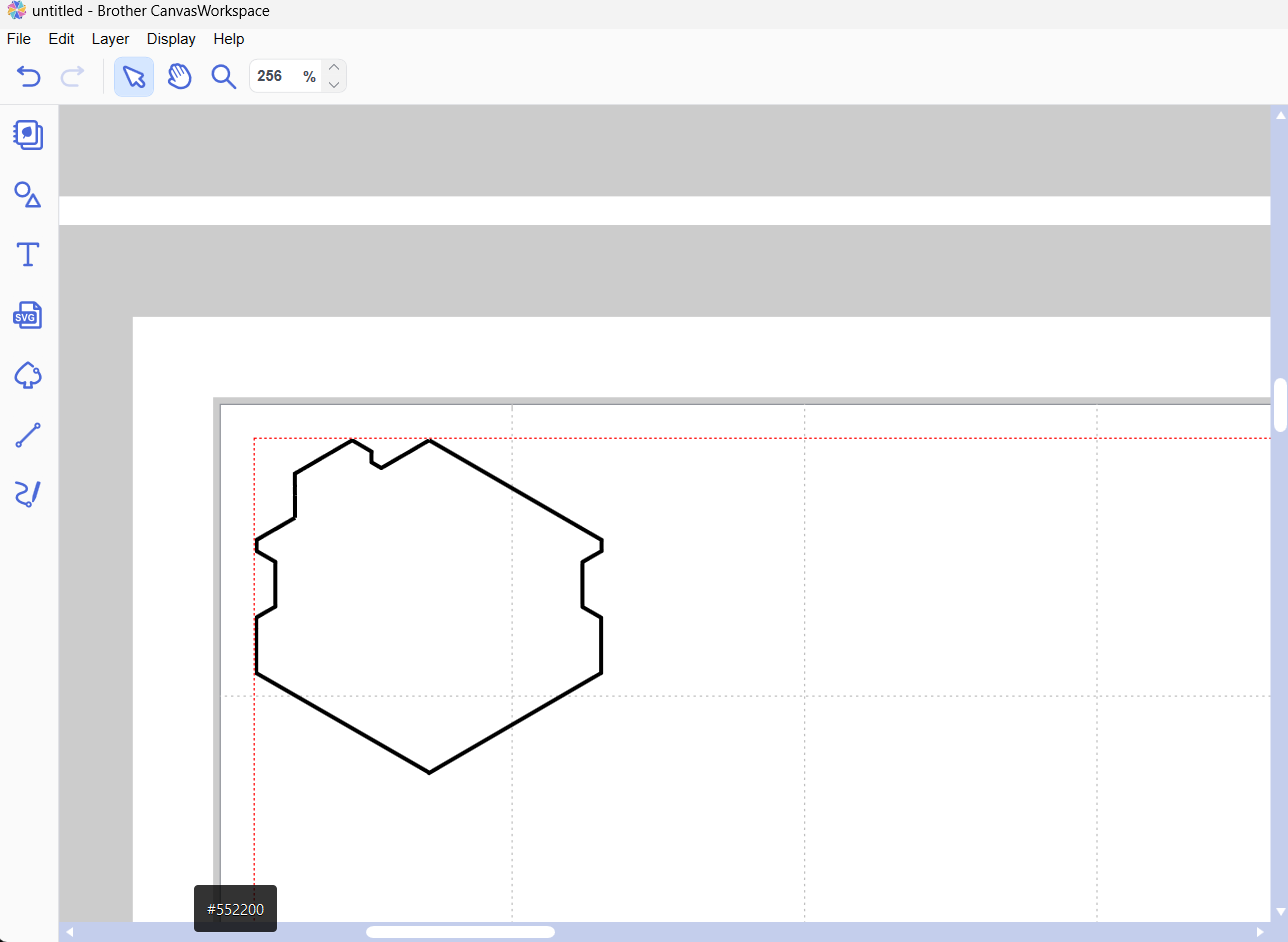The height and width of the screenshot is (942, 1288).
Task: Decrease zoom with the down stepper arrow
Action: point(335,85)
